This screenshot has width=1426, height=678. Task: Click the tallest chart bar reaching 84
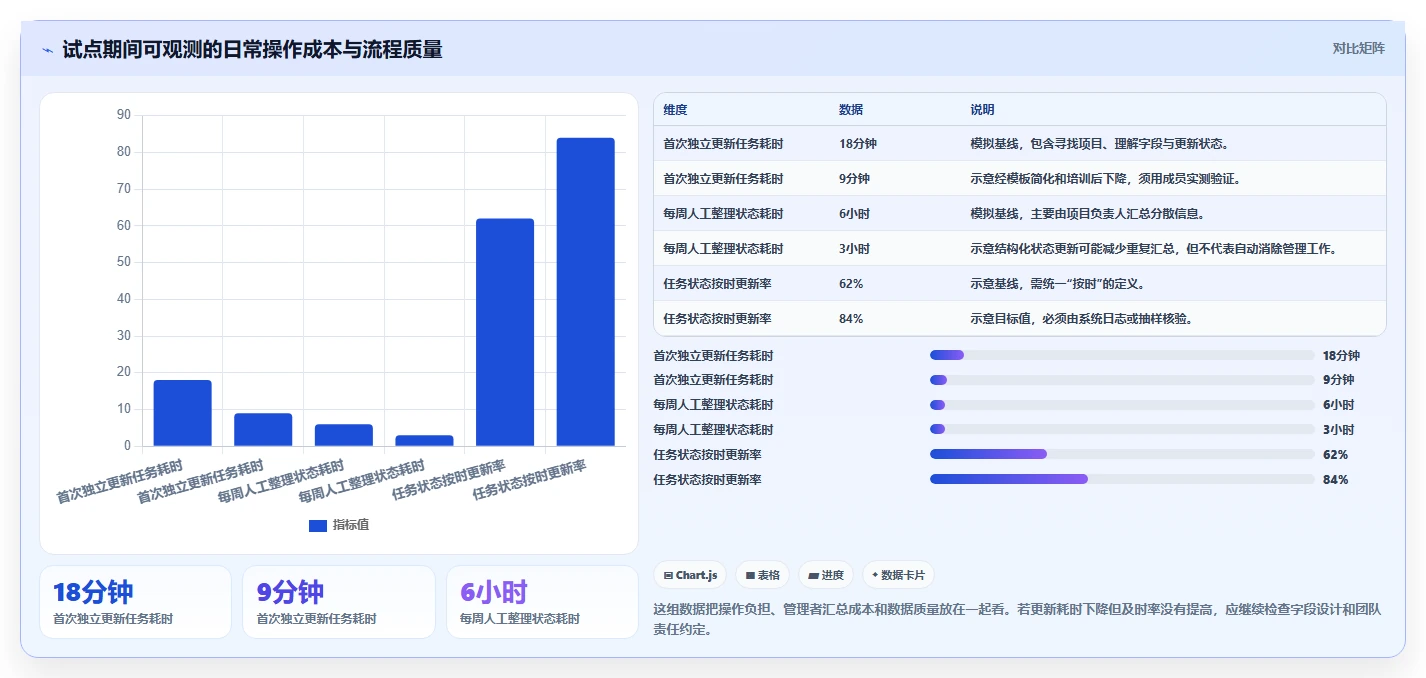click(585, 292)
